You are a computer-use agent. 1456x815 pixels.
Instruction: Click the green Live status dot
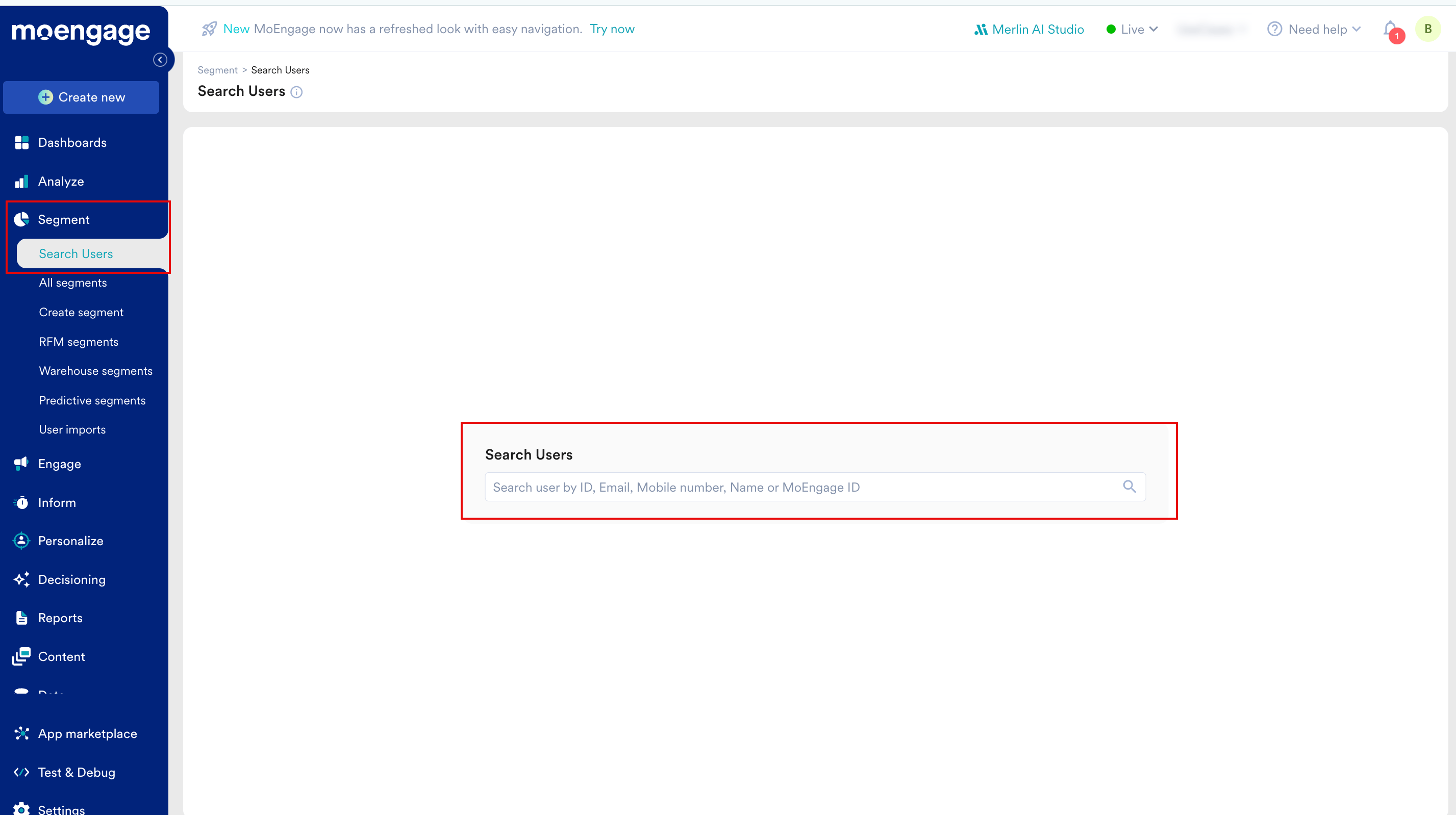click(1111, 30)
